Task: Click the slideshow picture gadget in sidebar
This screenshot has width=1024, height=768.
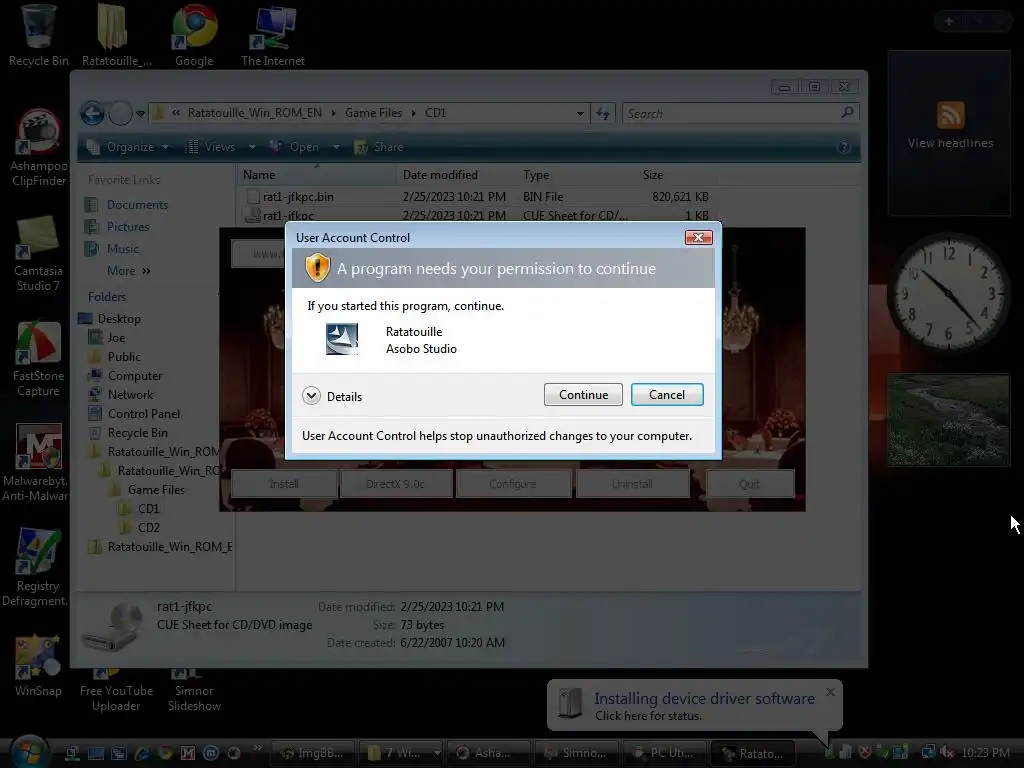Action: point(948,420)
